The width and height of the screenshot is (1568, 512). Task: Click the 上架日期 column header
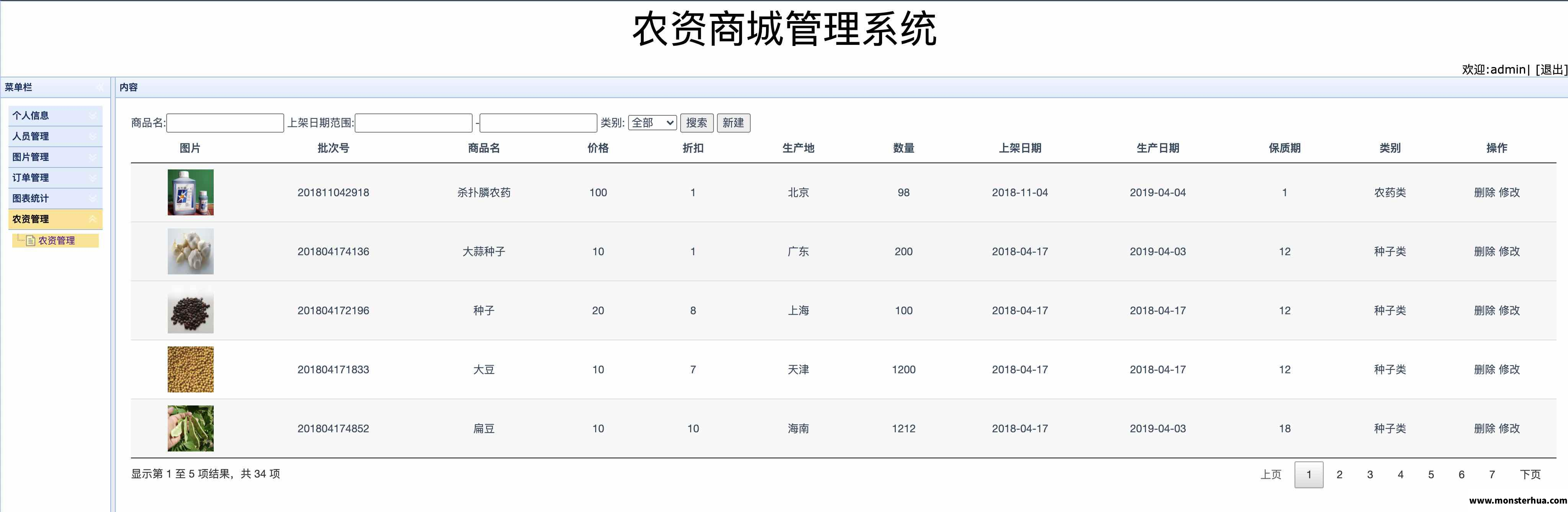(x=1020, y=148)
